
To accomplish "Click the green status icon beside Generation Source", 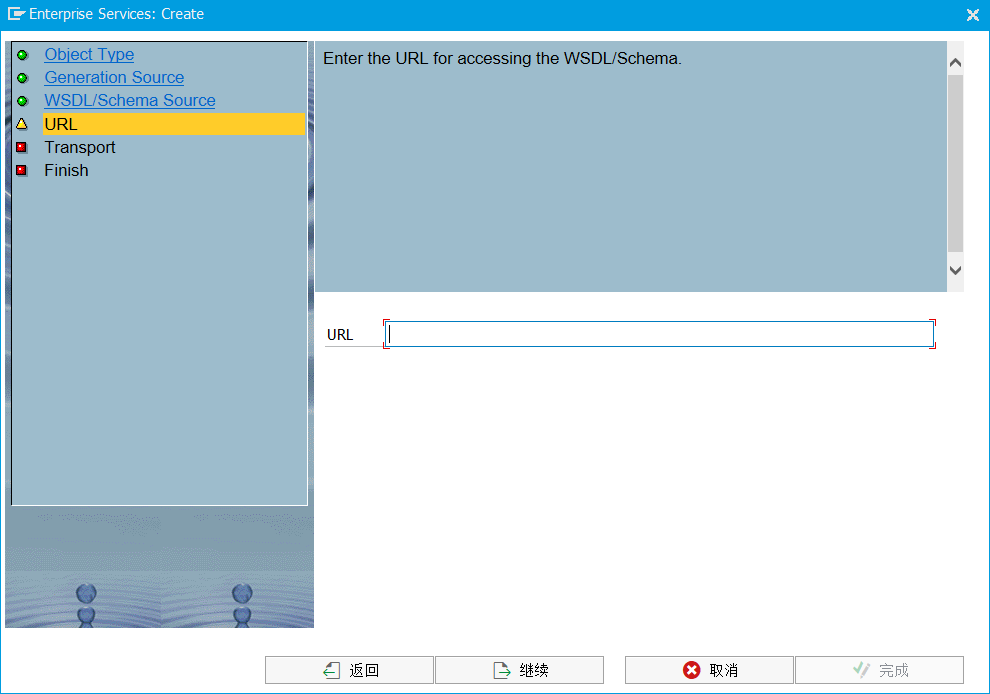I will click(x=22, y=77).
